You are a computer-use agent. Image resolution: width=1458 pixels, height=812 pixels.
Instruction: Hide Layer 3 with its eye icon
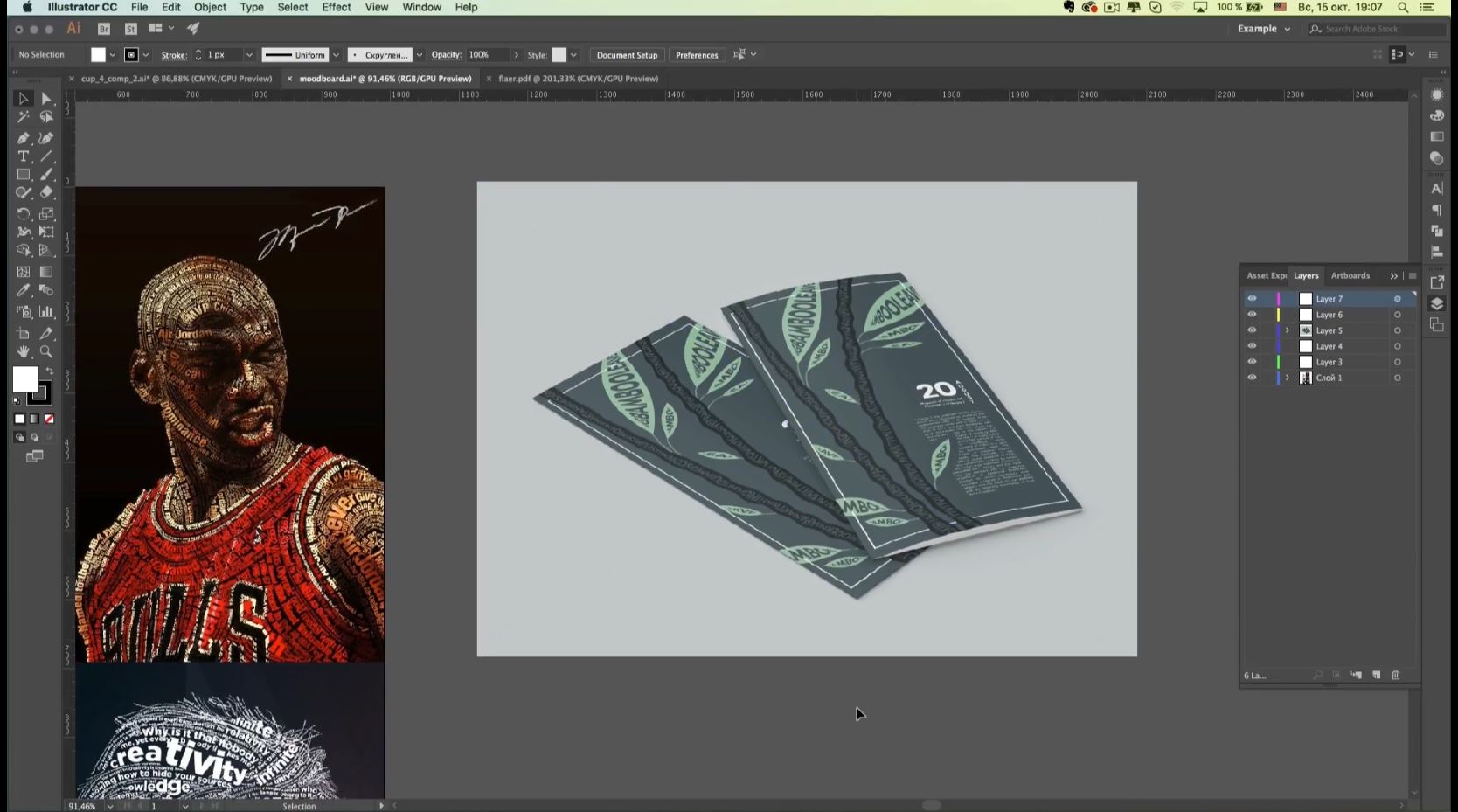(x=1252, y=362)
